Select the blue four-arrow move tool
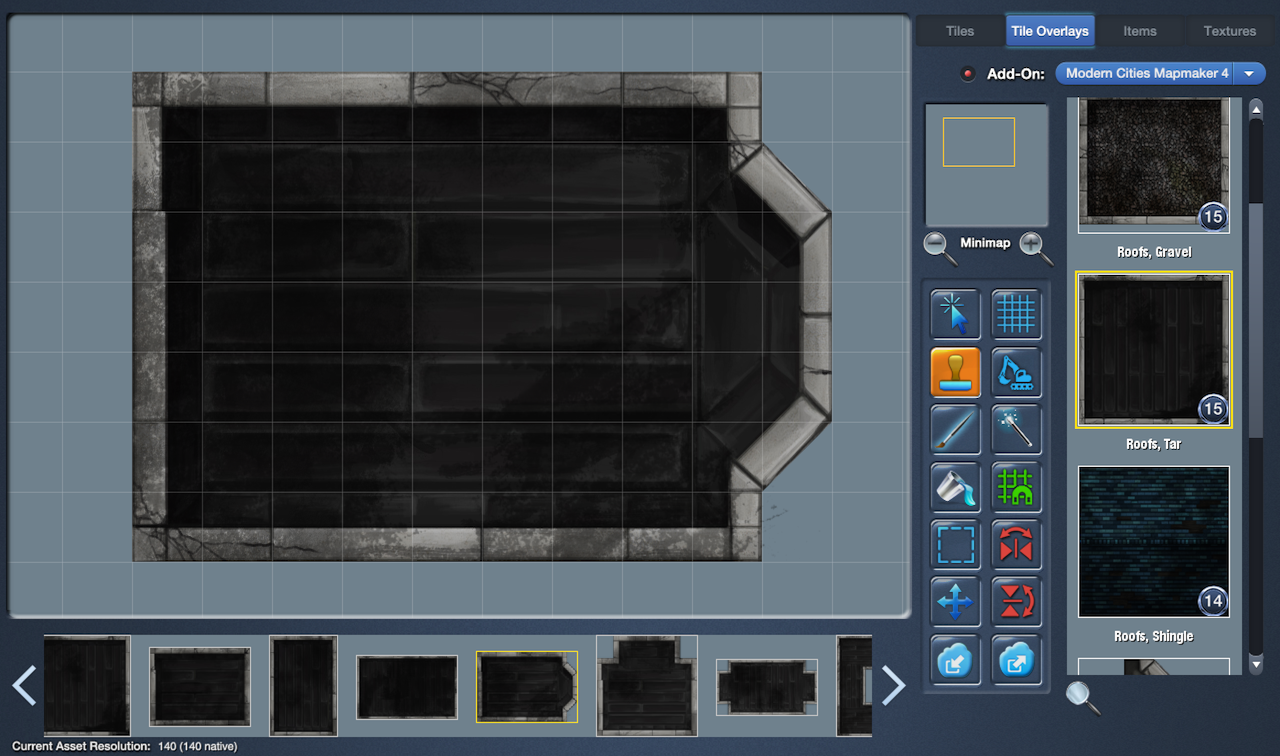1280x756 pixels. tap(955, 602)
